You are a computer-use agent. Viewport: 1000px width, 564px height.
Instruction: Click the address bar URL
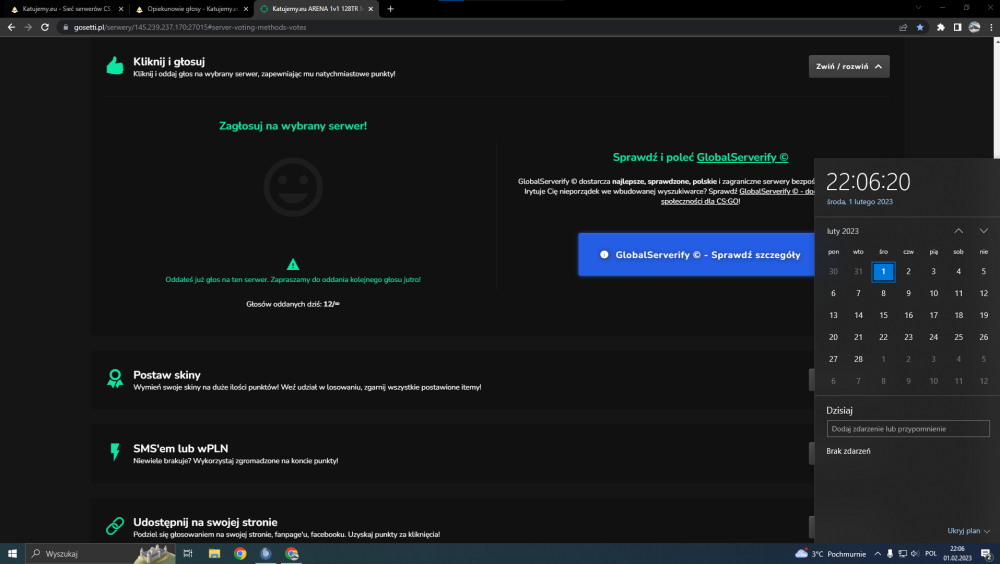pos(190,27)
